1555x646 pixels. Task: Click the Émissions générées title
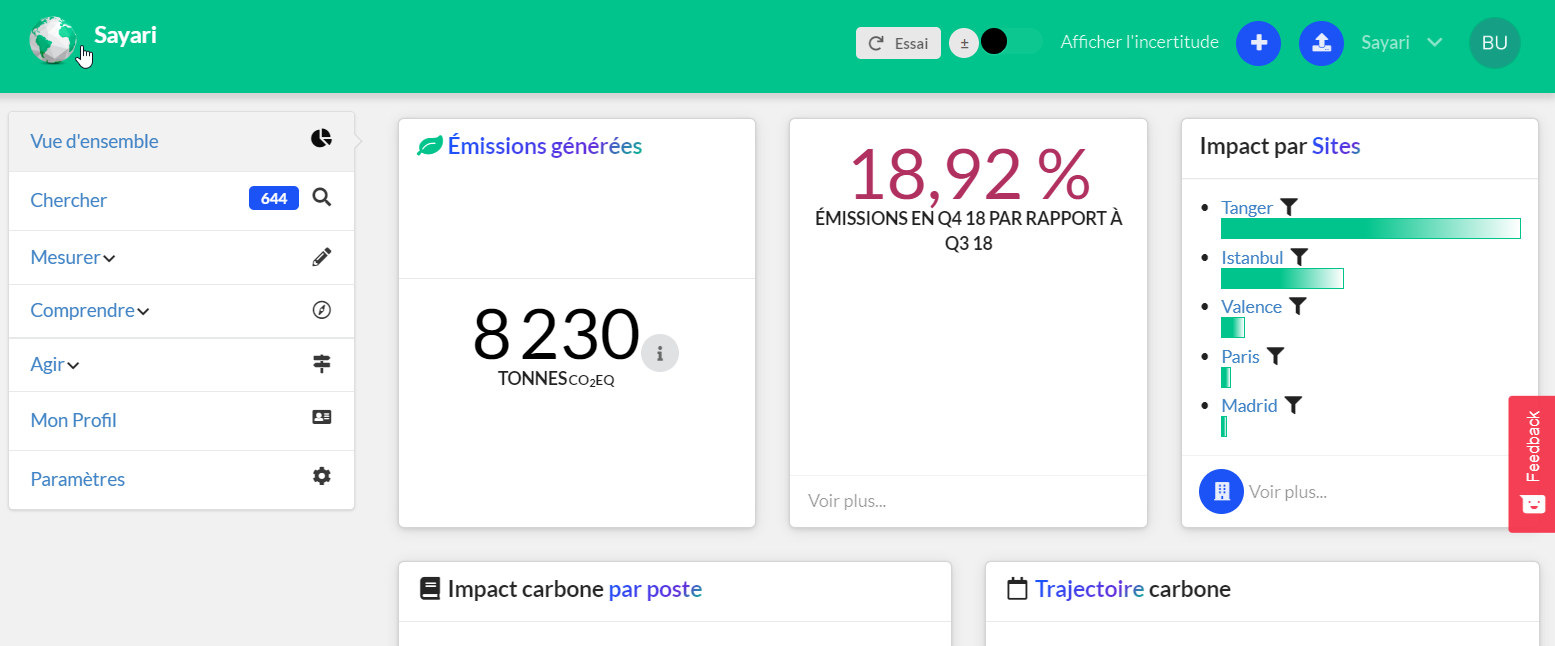pos(545,146)
